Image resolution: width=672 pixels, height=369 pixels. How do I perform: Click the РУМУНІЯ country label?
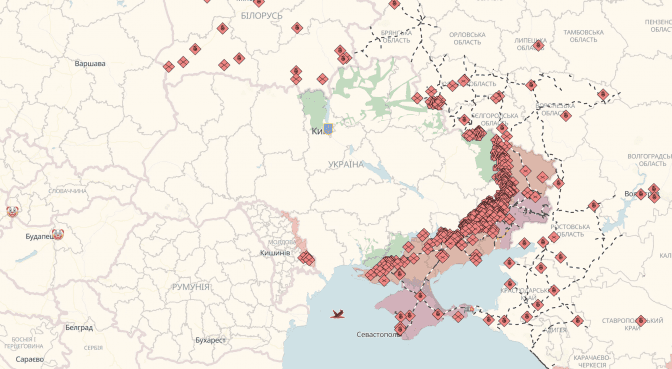click(191, 287)
